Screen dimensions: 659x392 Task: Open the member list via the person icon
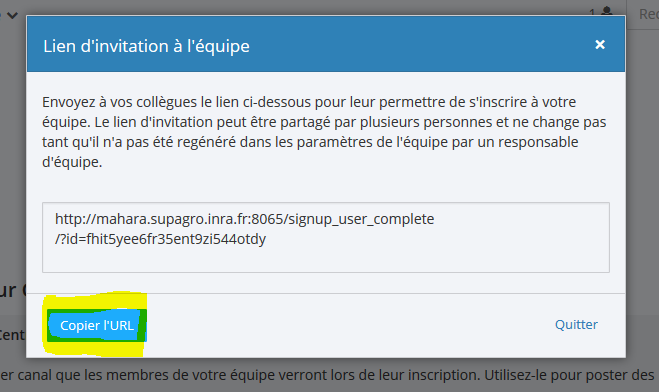(x=606, y=11)
